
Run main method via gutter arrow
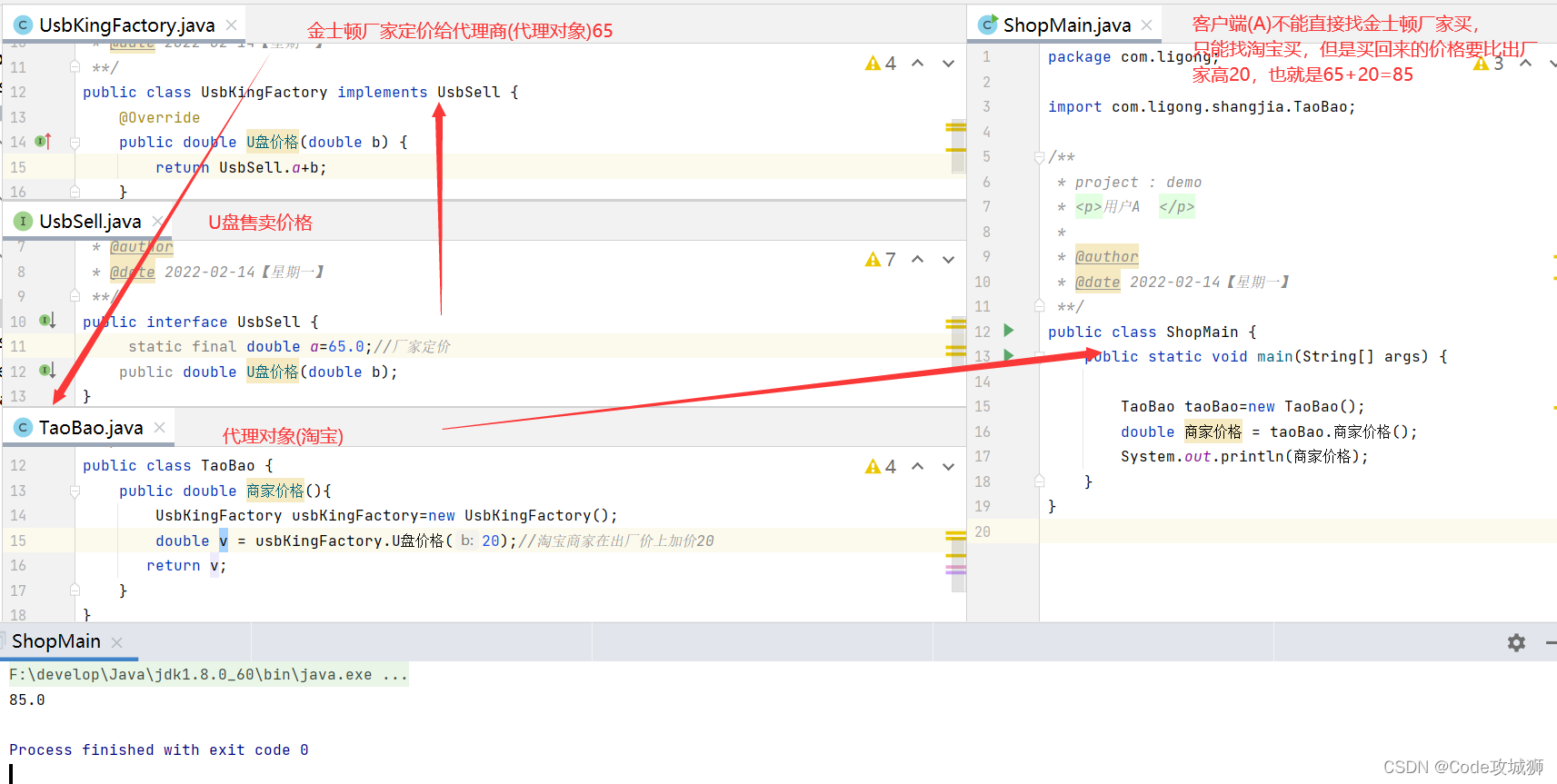[1008, 355]
